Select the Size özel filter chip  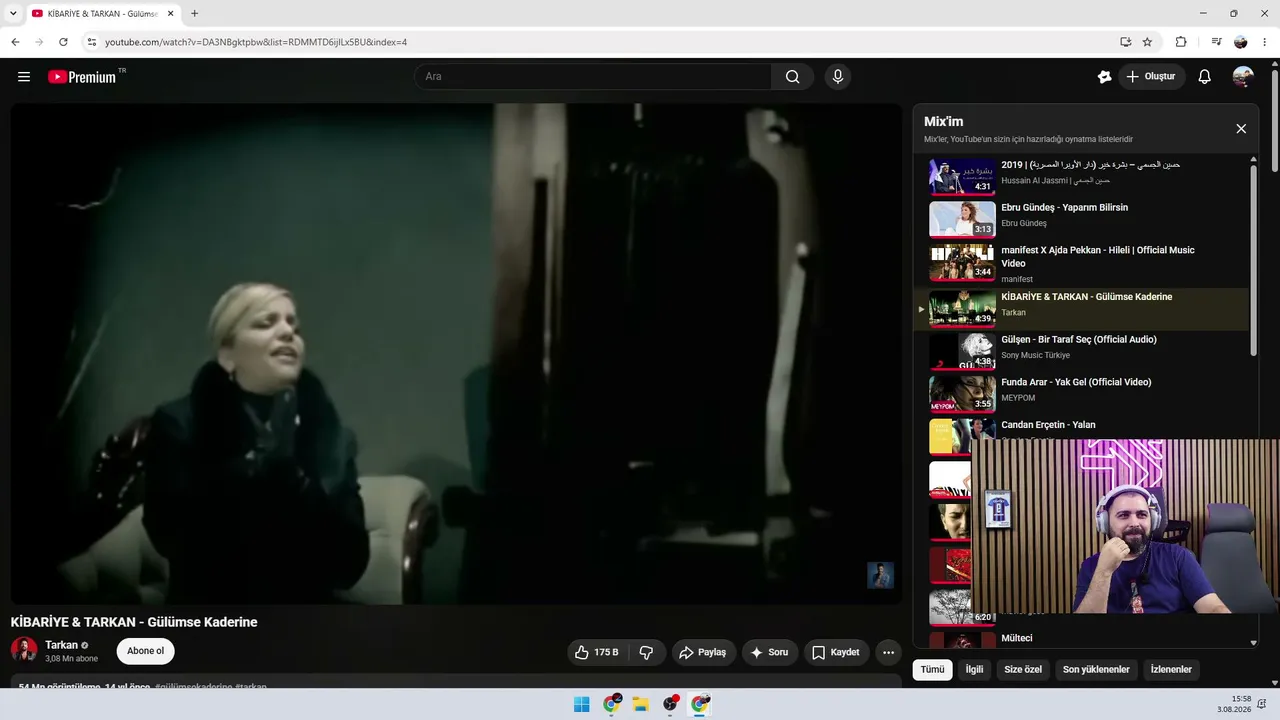pos(1023,669)
